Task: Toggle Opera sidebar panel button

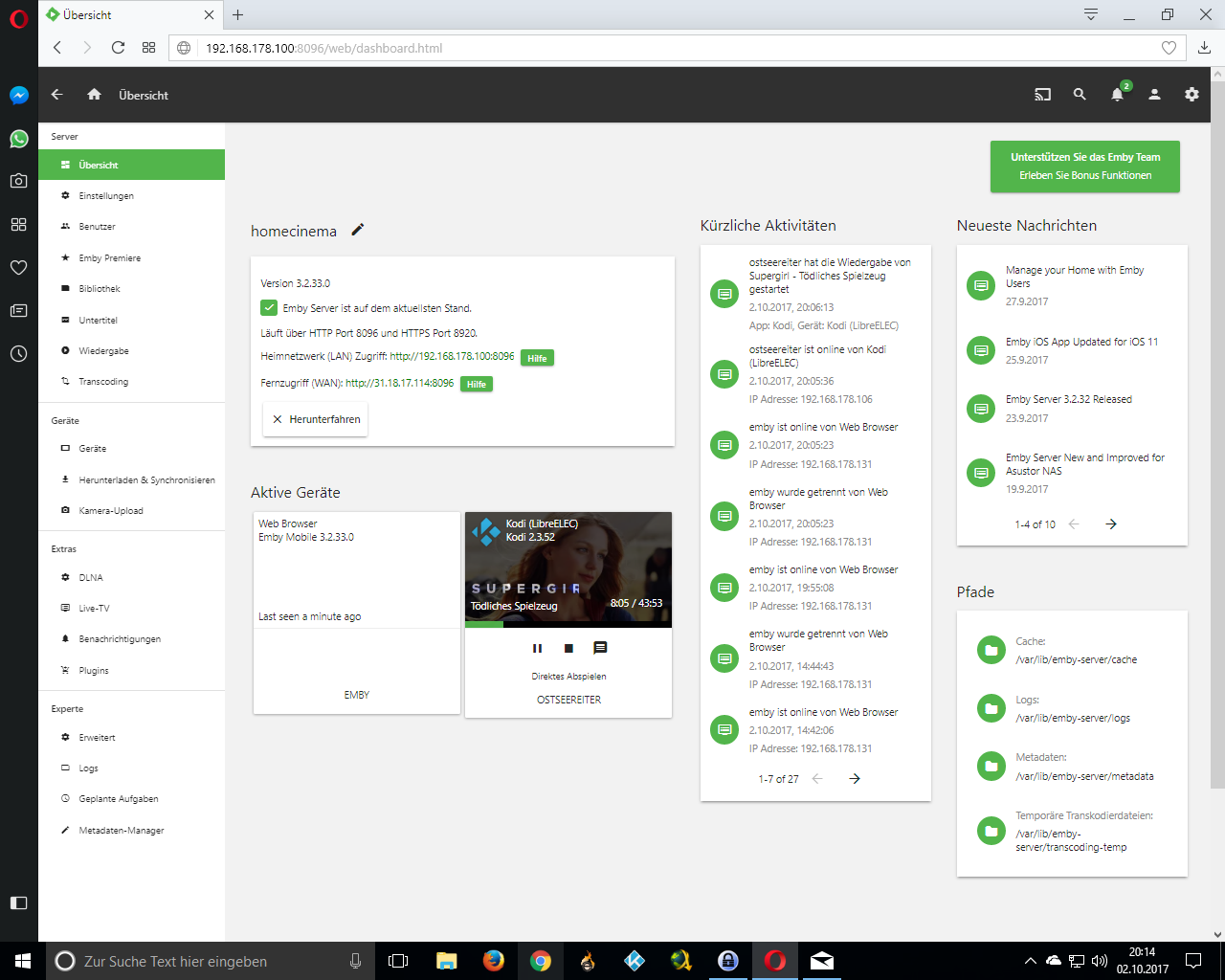Action: click(x=18, y=902)
